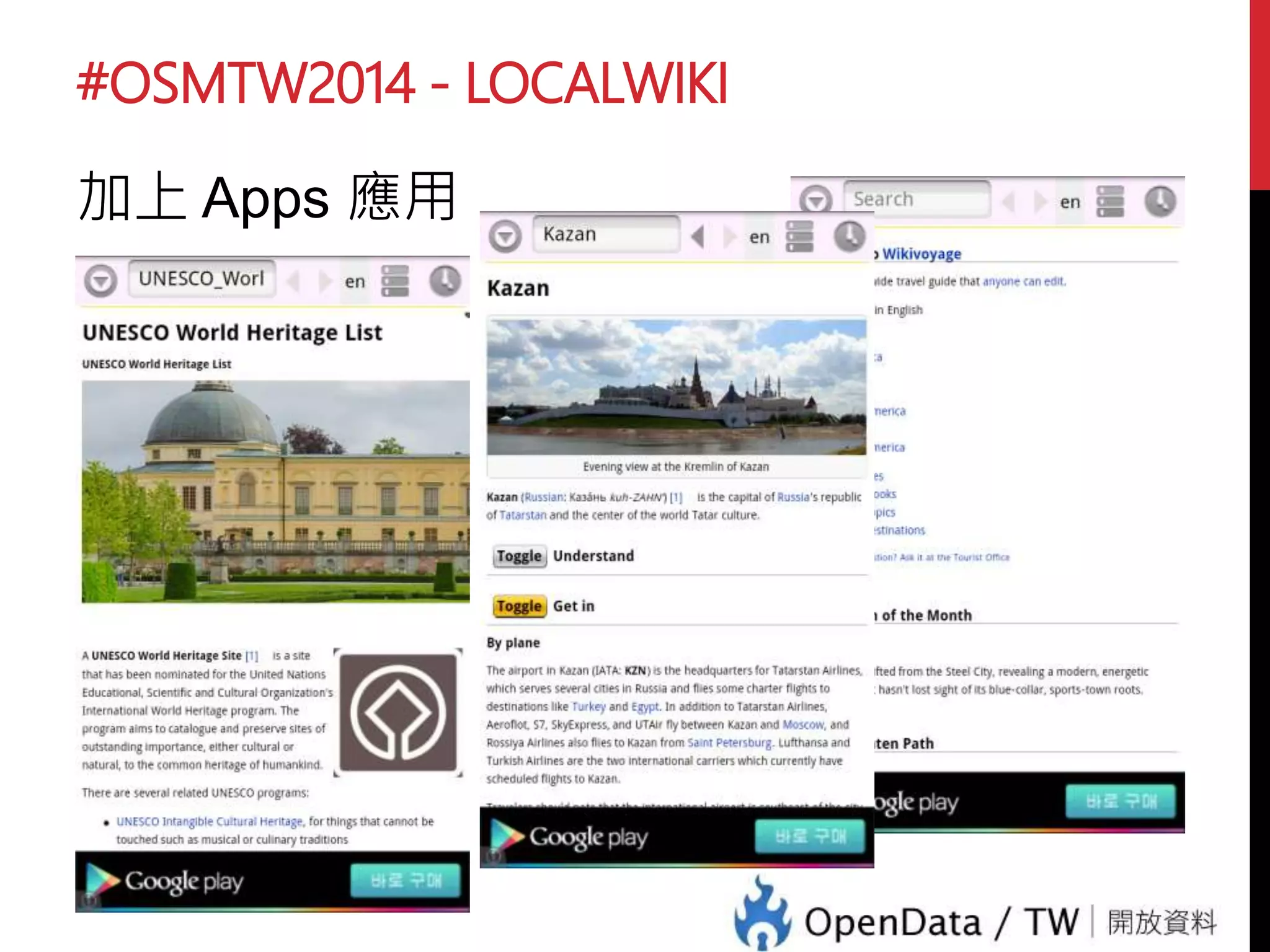Open history clock icon in Wikivoyage app
The height and width of the screenshot is (952, 1270).
tap(1160, 201)
